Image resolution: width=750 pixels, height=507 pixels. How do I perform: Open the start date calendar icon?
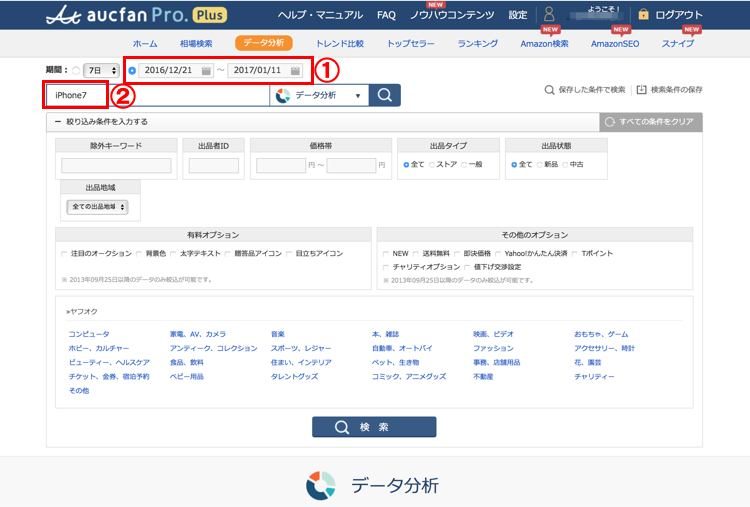(206, 71)
